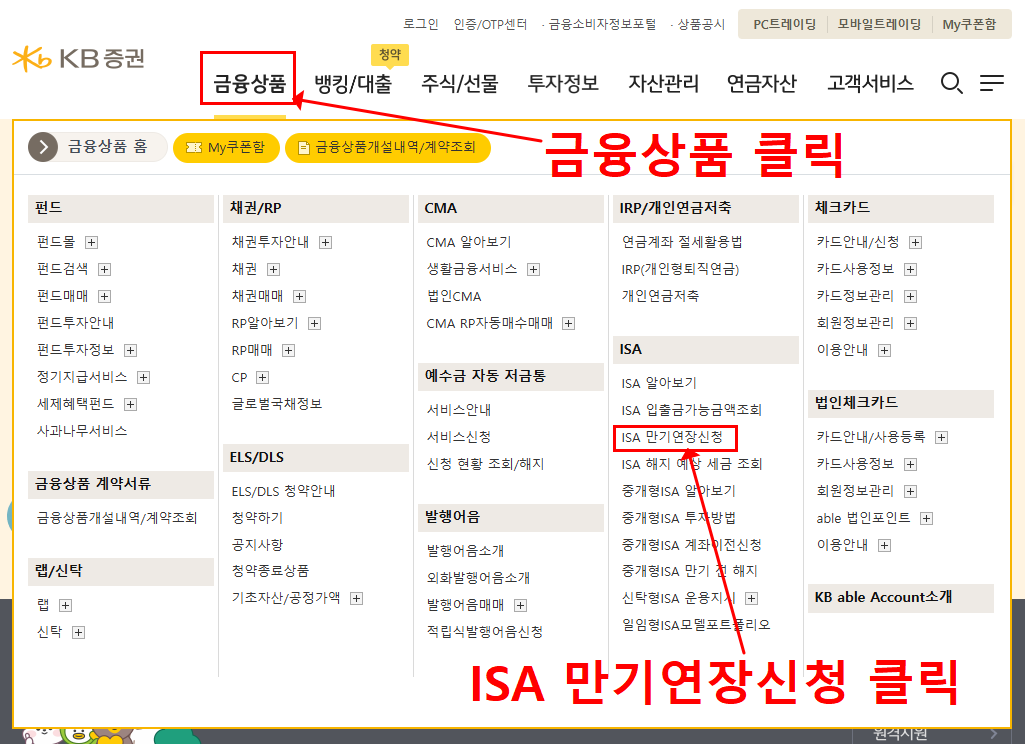Open 법인CMA link

(454, 296)
